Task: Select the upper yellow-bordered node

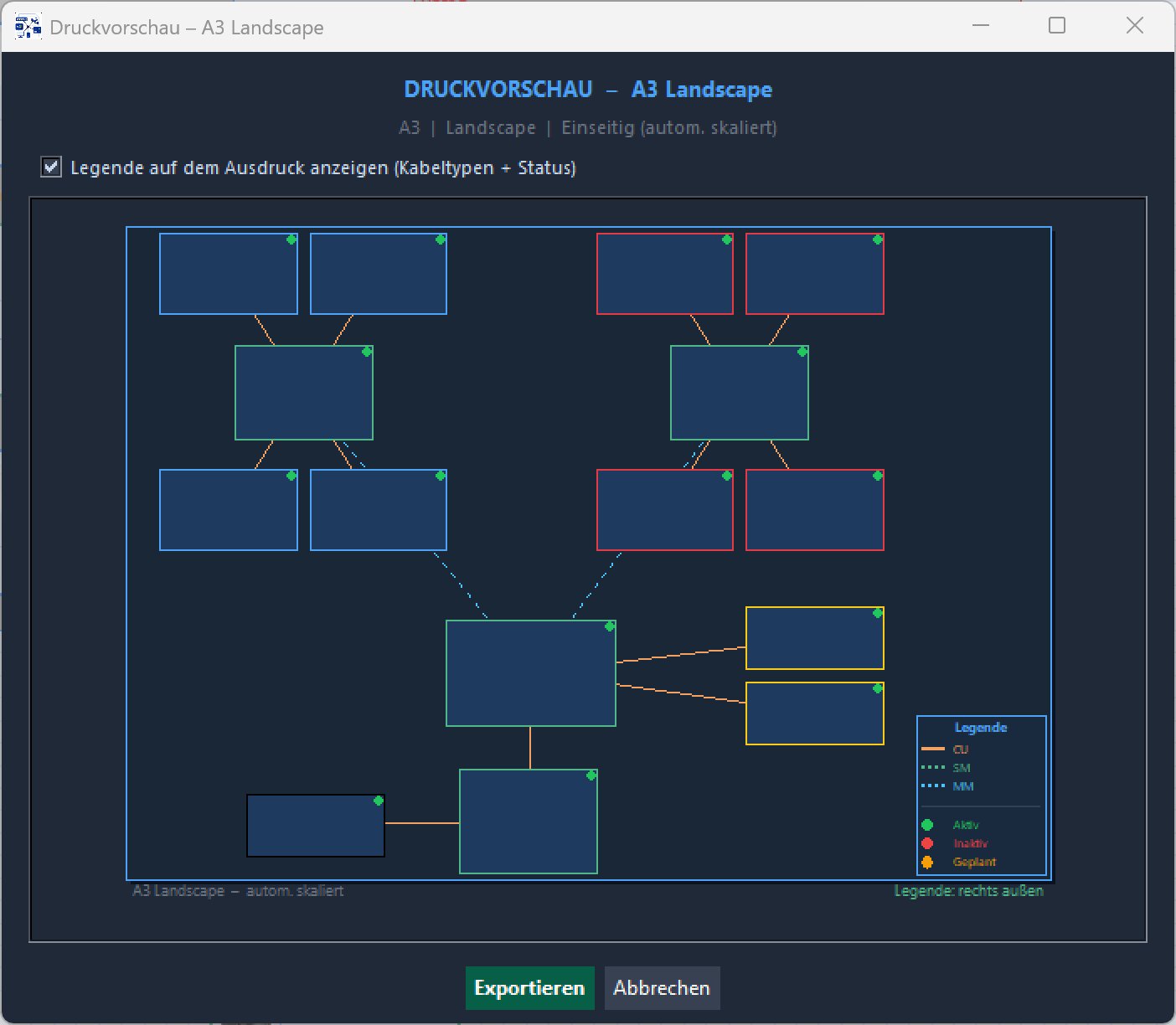Action: [815, 638]
